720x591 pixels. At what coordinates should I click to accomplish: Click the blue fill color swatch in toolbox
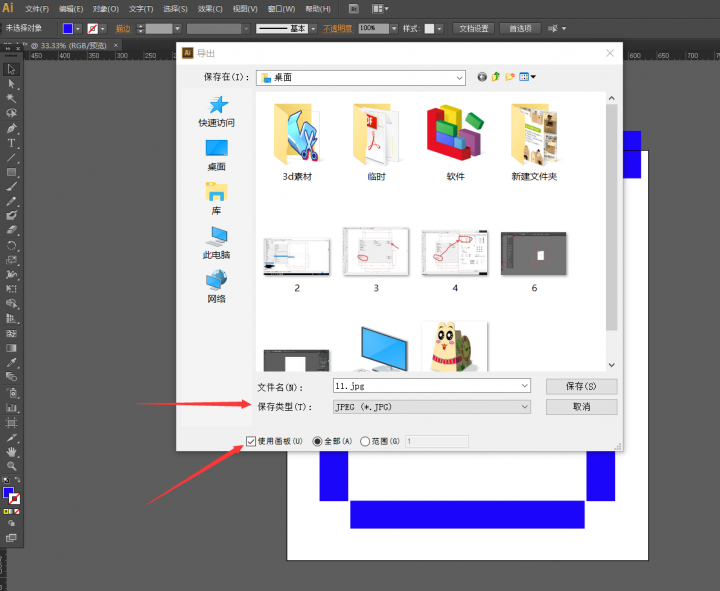pos(9,494)
